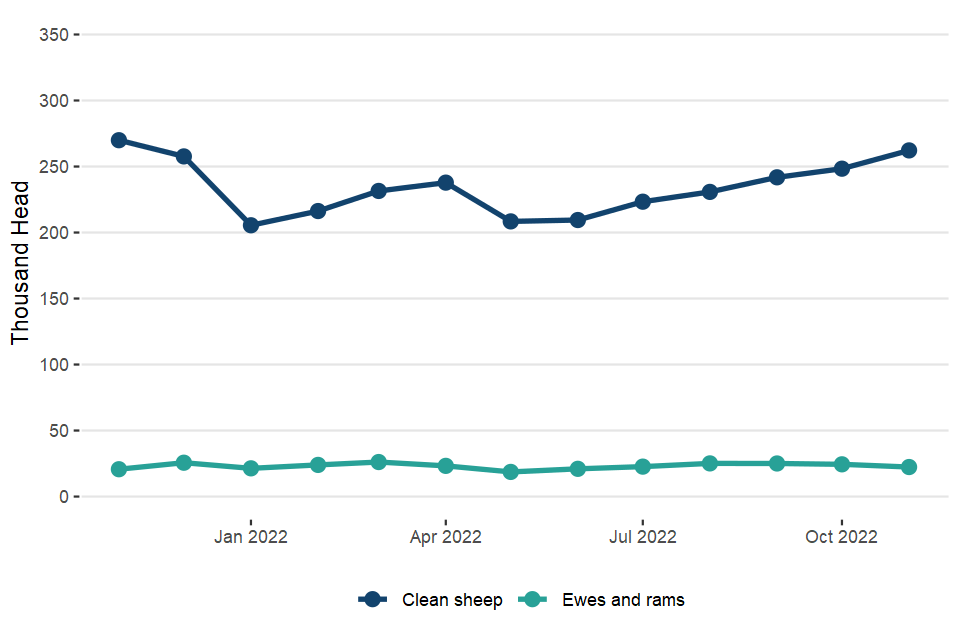Select the Ewes and rams point at Oct 2022
Image resolution: width=960 pixels, height=640 pixels.
tap(842, 464)
